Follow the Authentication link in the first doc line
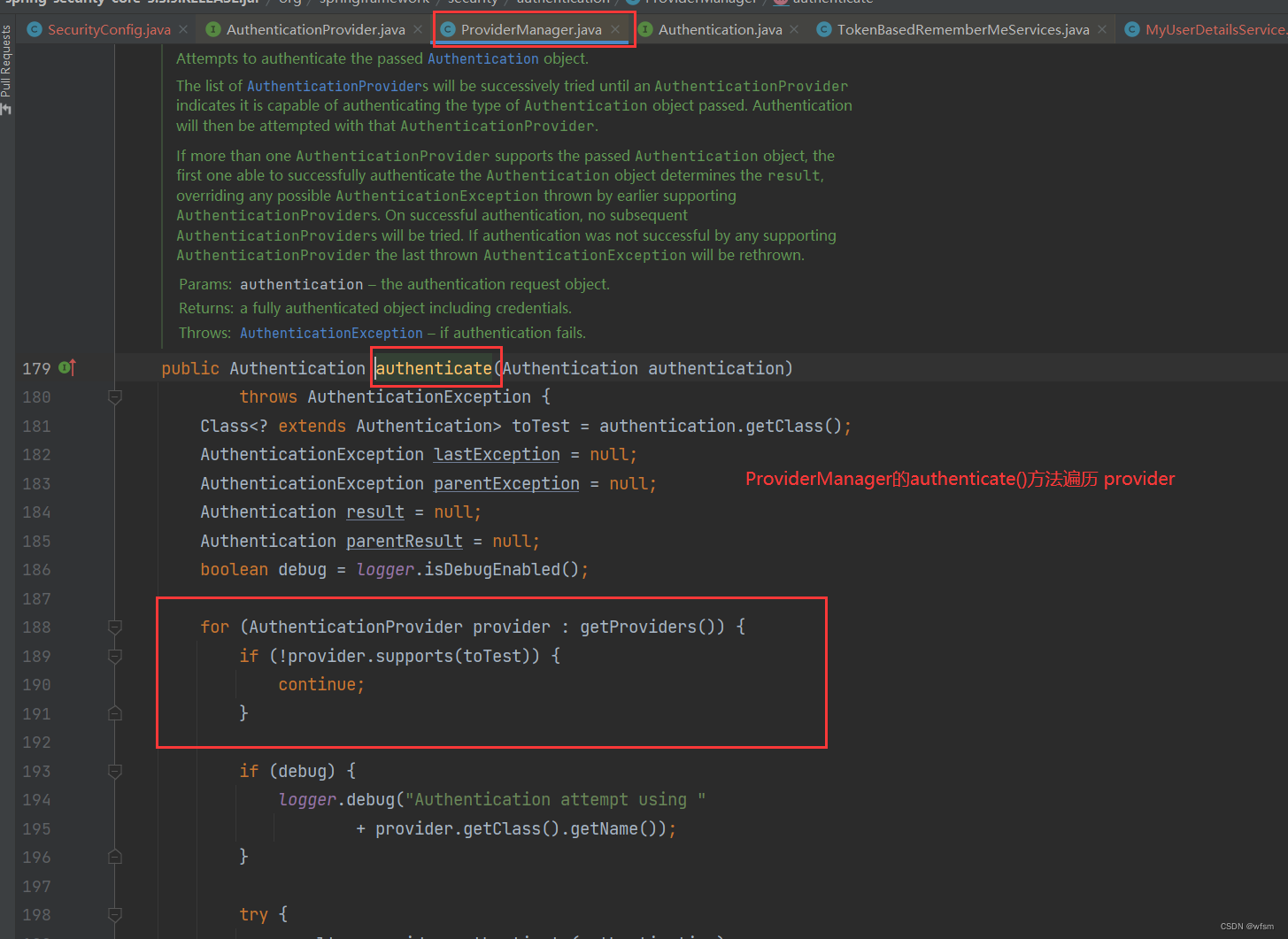1288x939 pixels. pyautogui.click(x=482, y=58)
